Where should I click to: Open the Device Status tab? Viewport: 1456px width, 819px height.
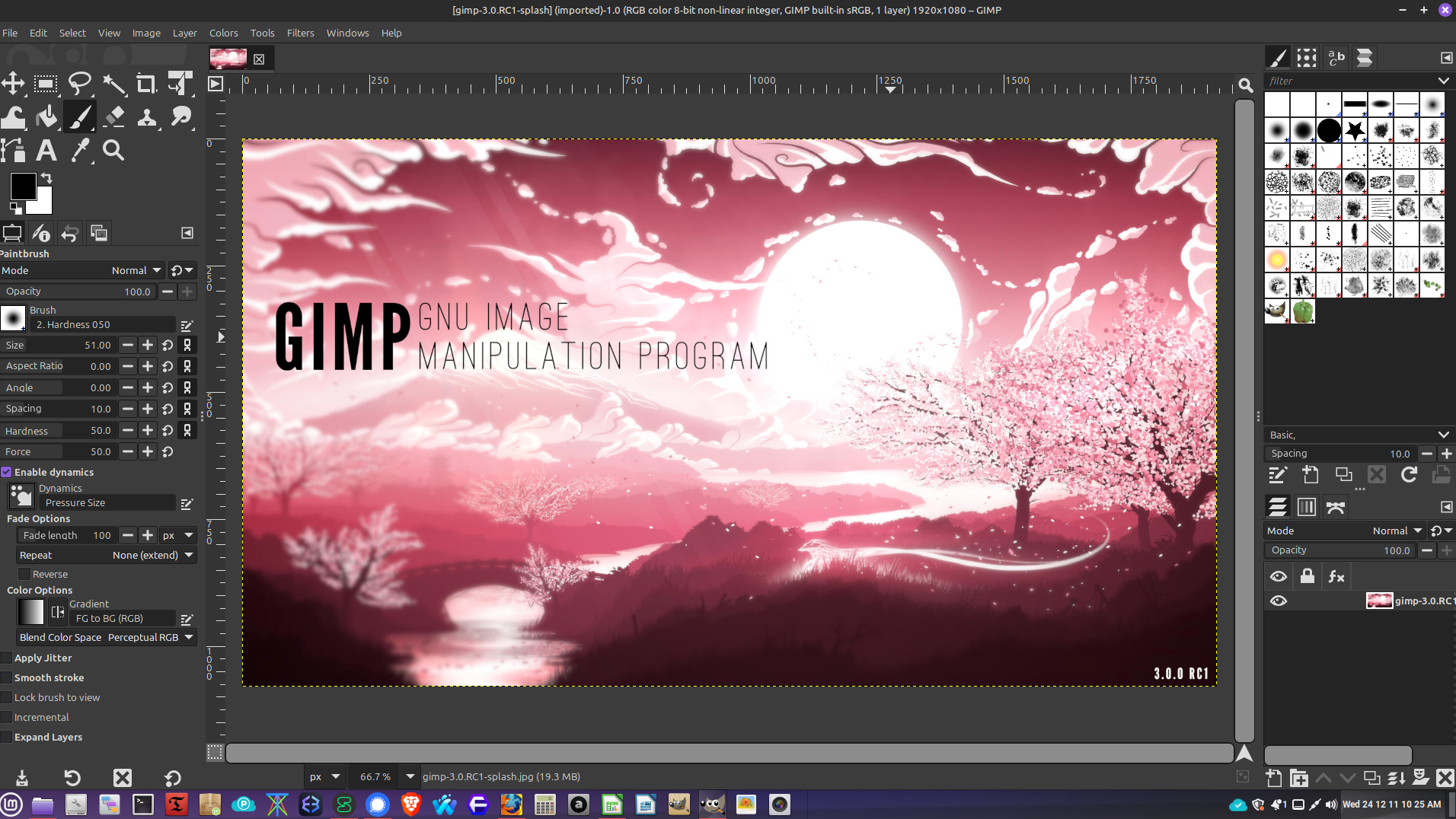pos(41,233)
